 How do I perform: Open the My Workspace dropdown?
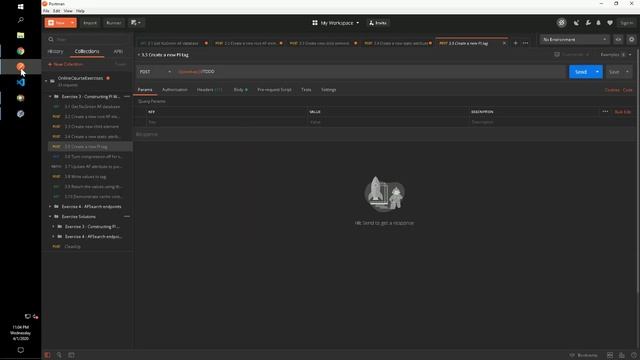(x=336, y=23)
